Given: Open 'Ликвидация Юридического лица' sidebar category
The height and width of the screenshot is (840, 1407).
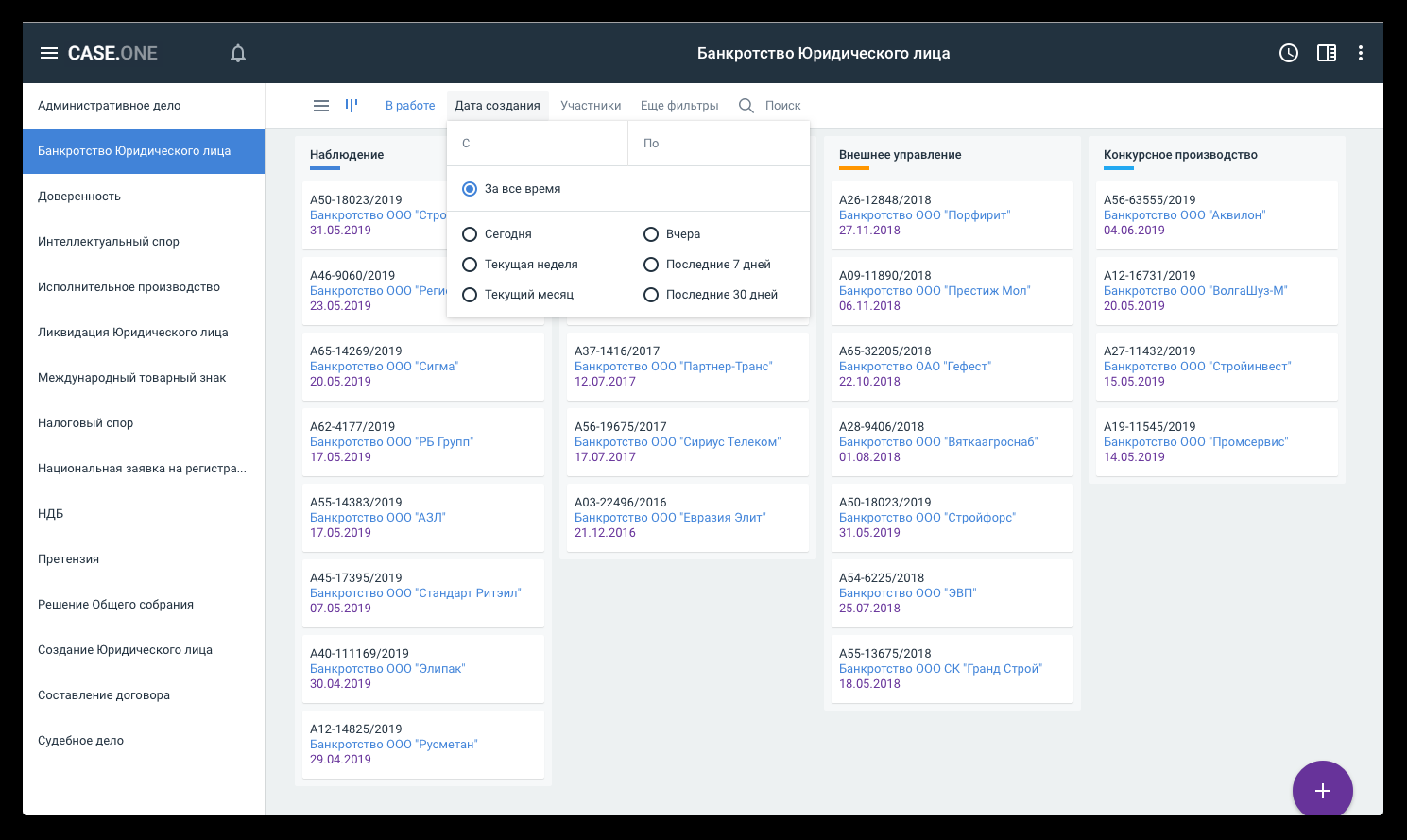Looking at the screenshot, I should [144, 333].
